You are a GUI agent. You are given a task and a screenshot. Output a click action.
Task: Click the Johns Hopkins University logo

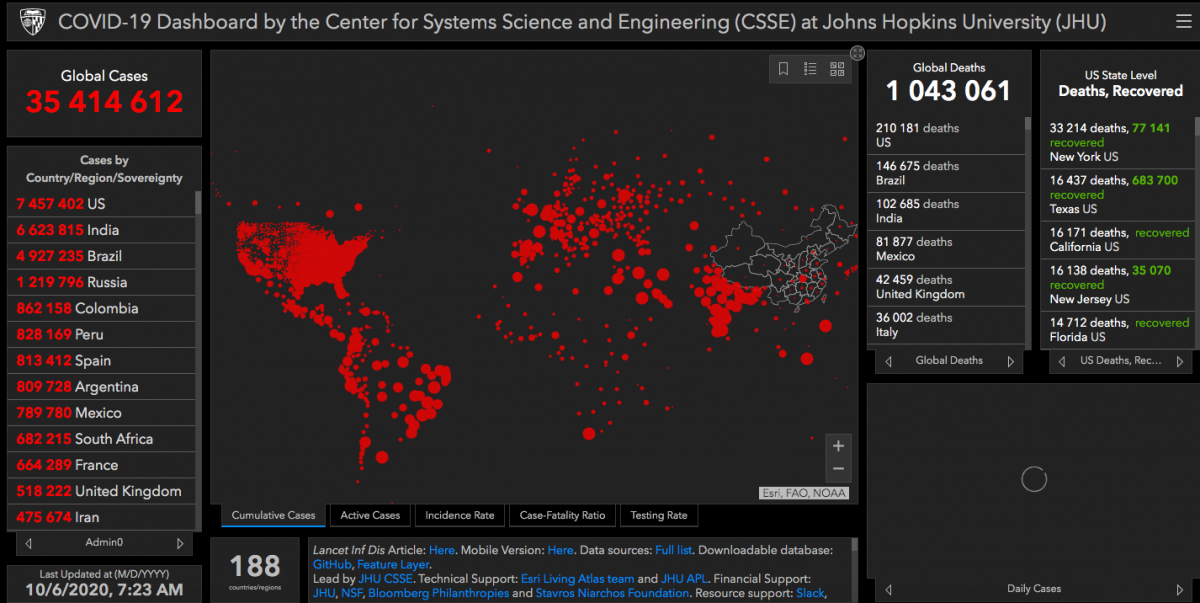tap(34, 21)
